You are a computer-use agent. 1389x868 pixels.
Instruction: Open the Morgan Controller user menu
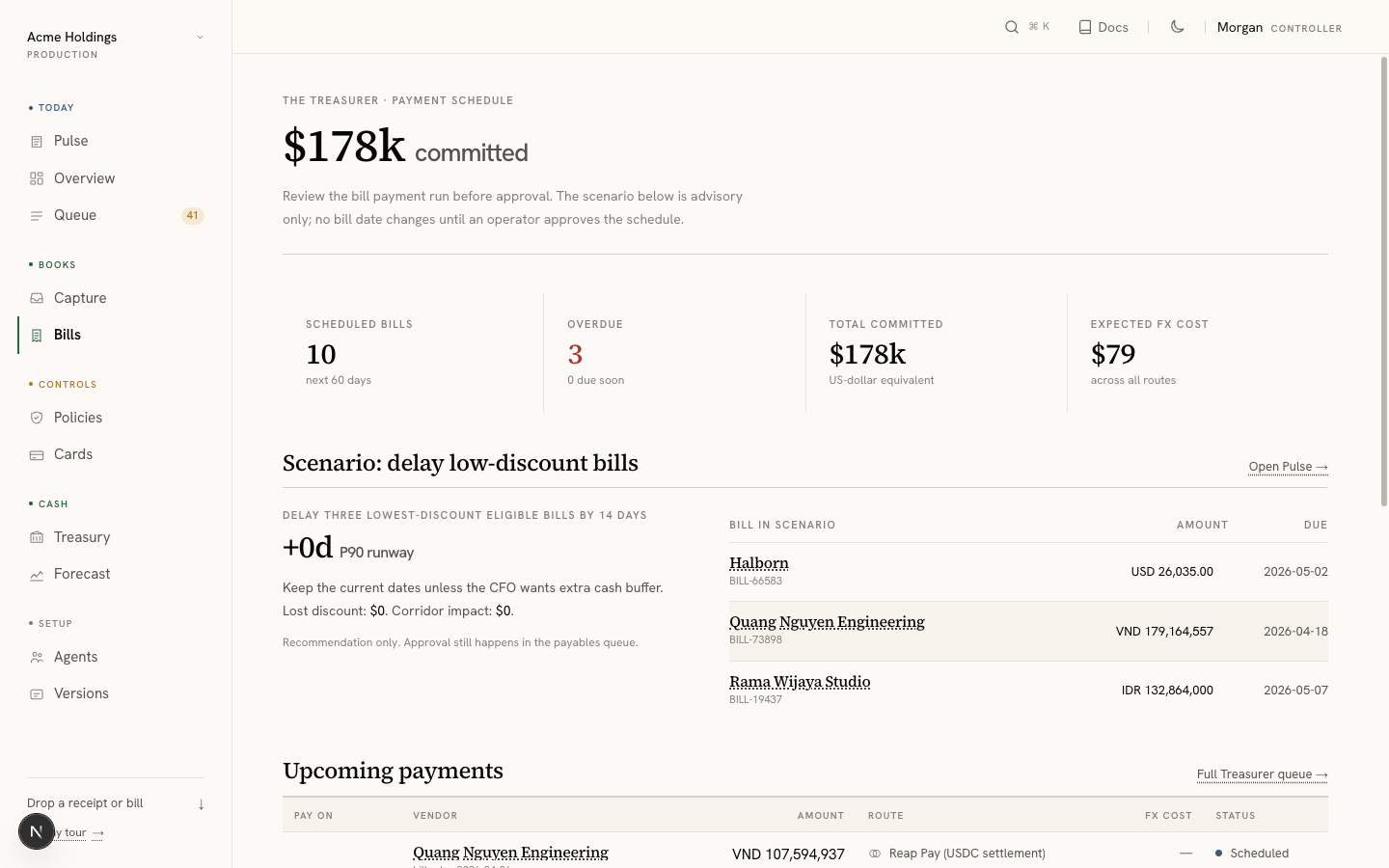click(x=1279, y=27)
